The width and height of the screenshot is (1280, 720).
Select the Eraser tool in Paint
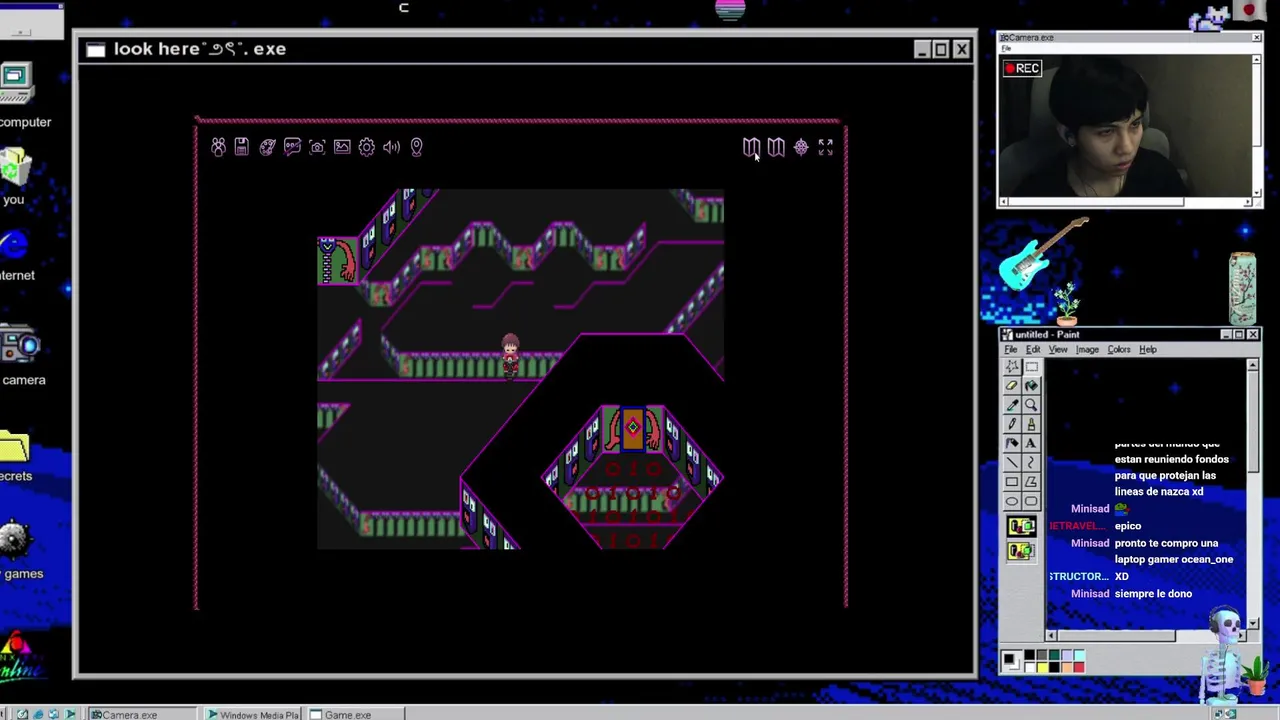[1012, 386]
